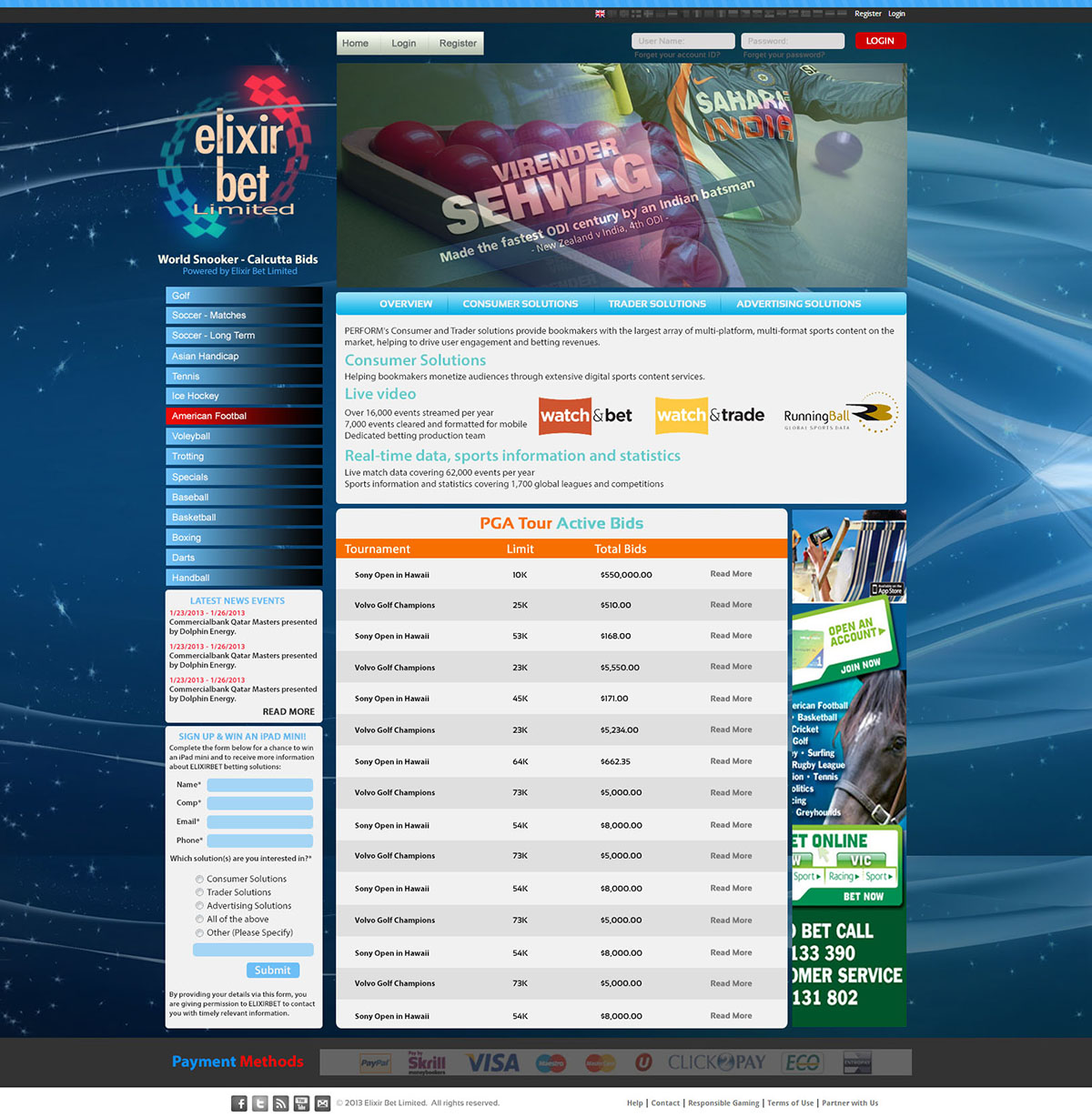Switch to the ADVERTISING SOLUTIONS tab
This screenshot has width=1092, height=1117.
[799, 304]
